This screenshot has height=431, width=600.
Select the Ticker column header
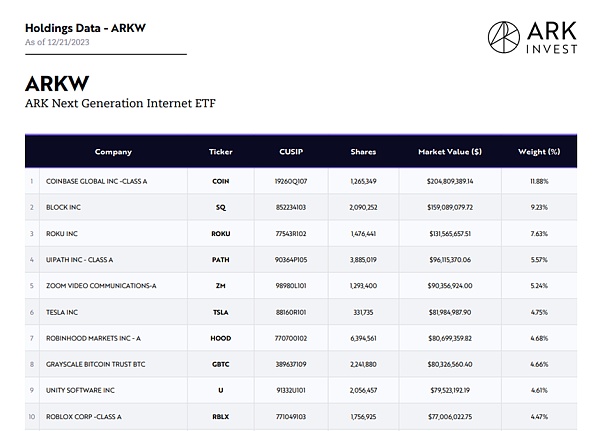pyautogui.click(x=221, y=152)
